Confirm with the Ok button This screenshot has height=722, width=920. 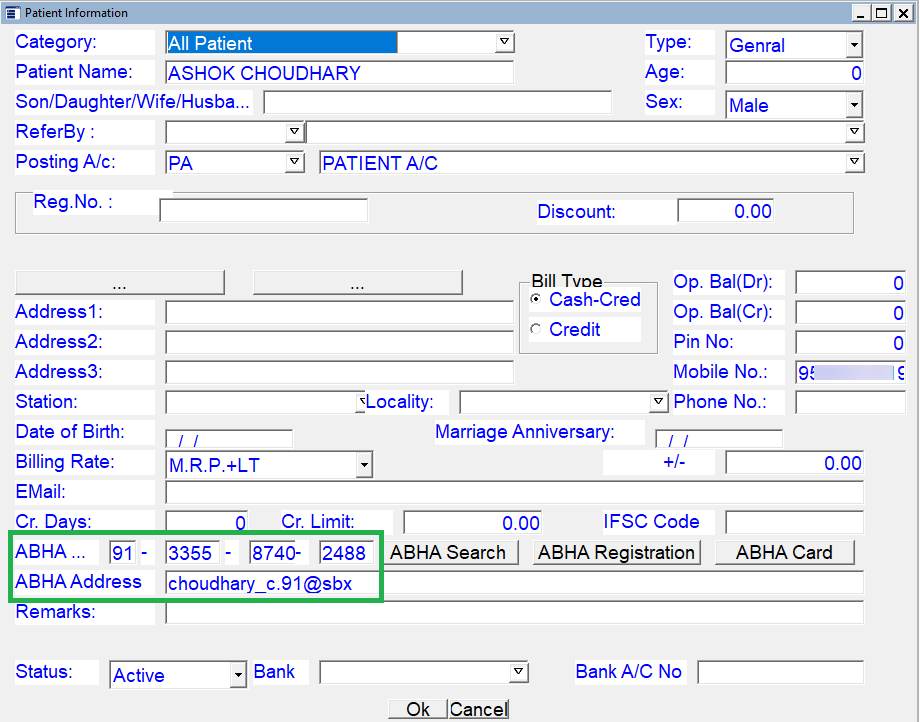[418, 709]
